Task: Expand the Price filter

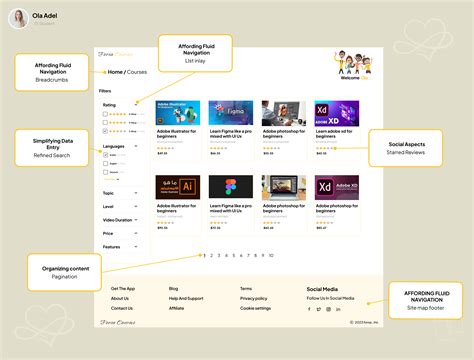Action: tap(136, 233)
